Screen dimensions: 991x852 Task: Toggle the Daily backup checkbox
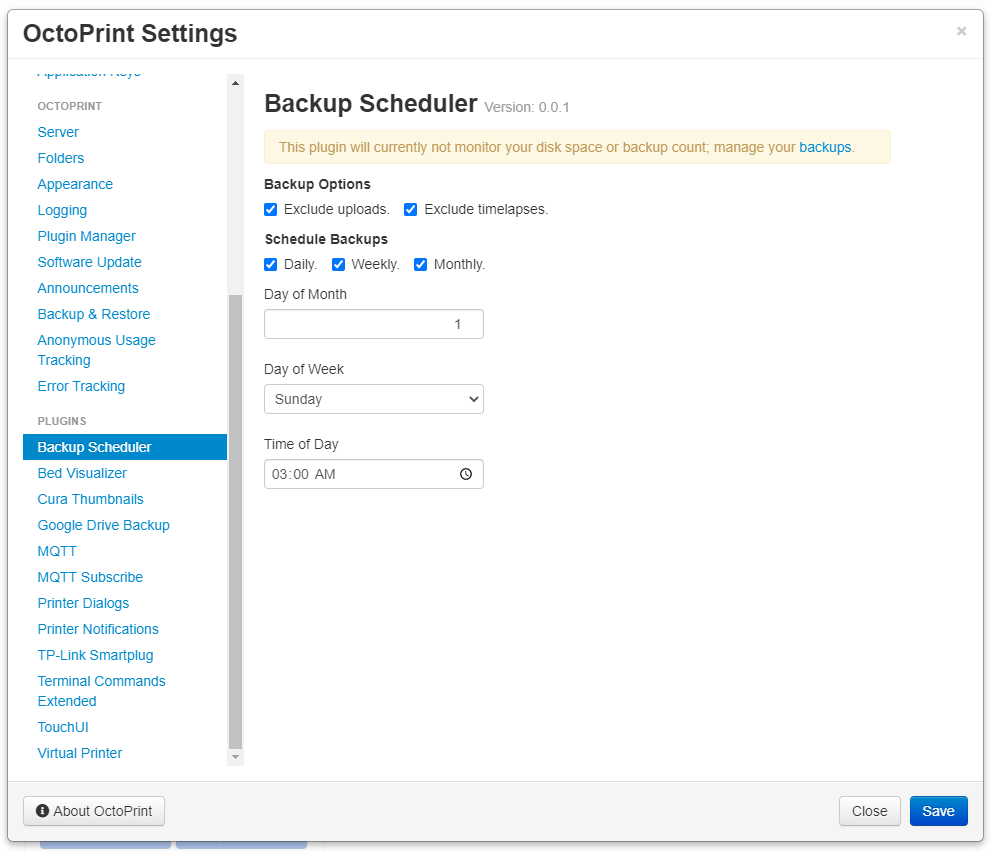click(x=270, y=264)
